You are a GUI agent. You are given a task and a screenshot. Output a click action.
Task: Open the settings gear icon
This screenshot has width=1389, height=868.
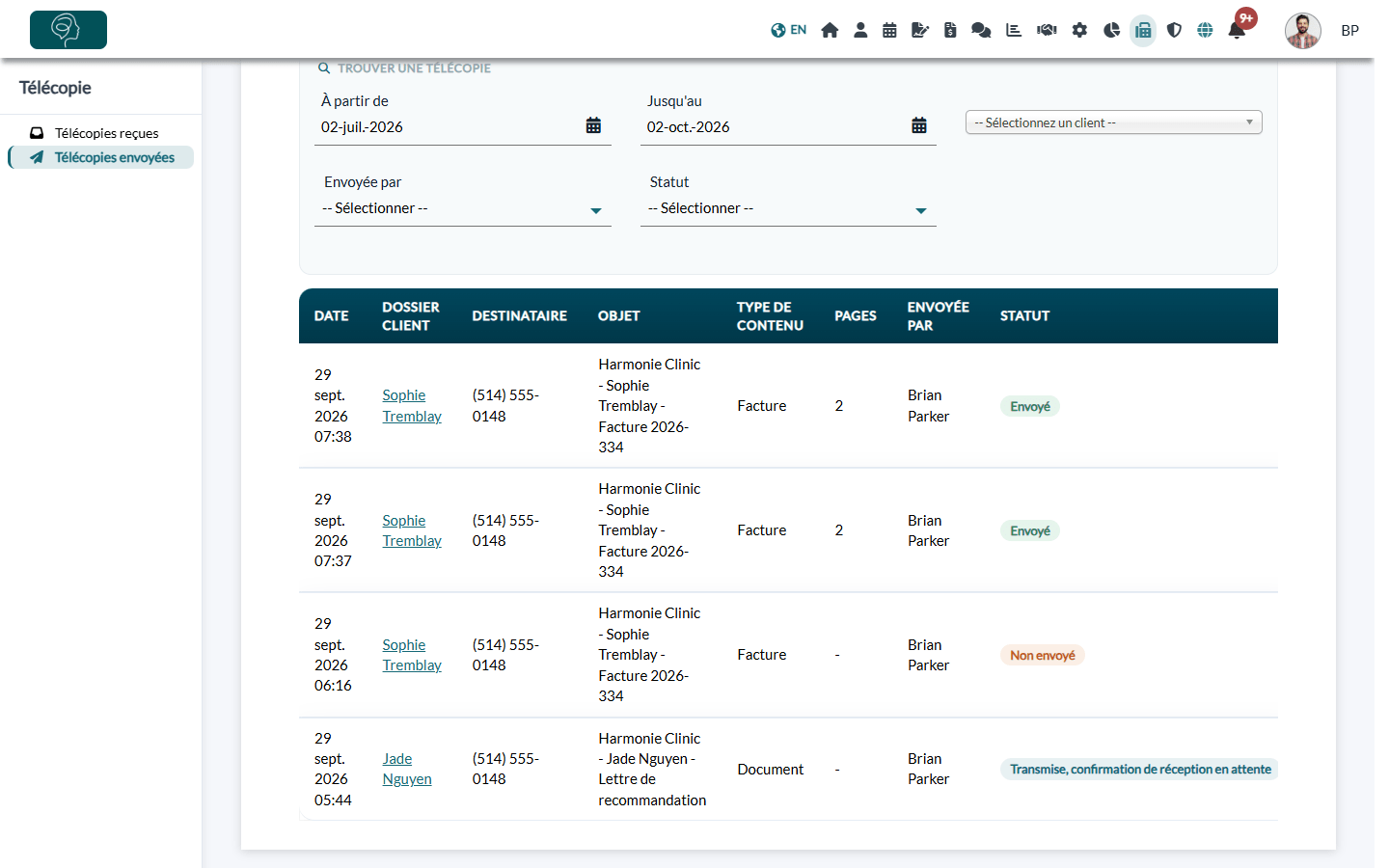coord(1079,30)
